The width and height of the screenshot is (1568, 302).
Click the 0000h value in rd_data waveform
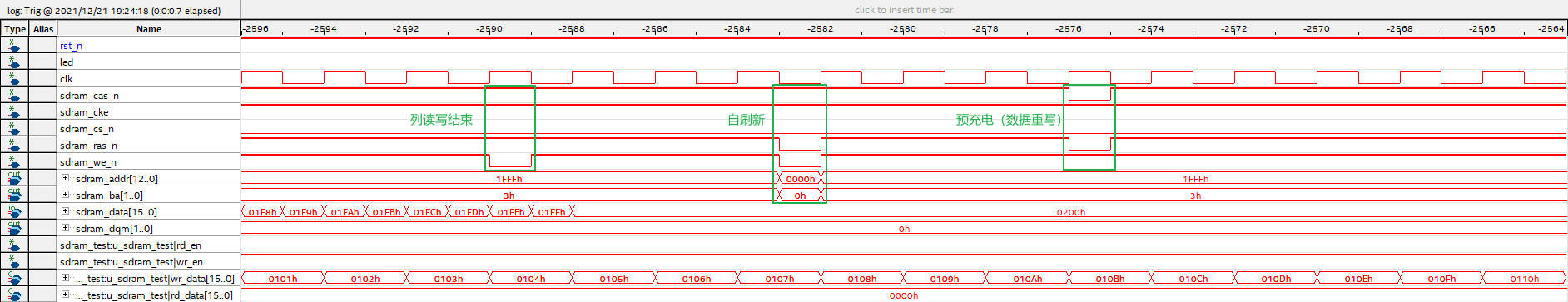(x=904, y=295)
